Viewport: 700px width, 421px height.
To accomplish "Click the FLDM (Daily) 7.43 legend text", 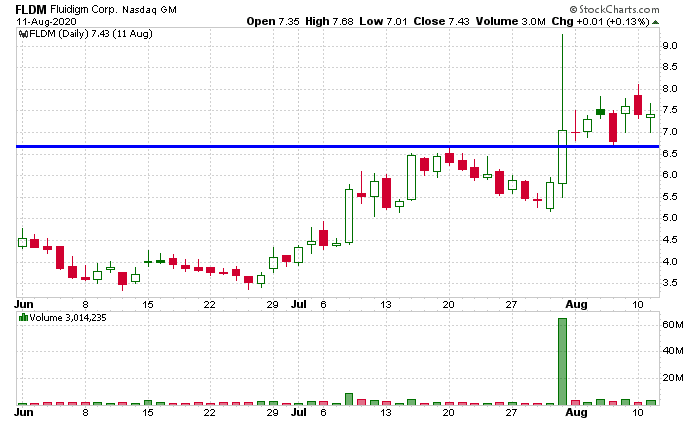I will tap(91, 33).
